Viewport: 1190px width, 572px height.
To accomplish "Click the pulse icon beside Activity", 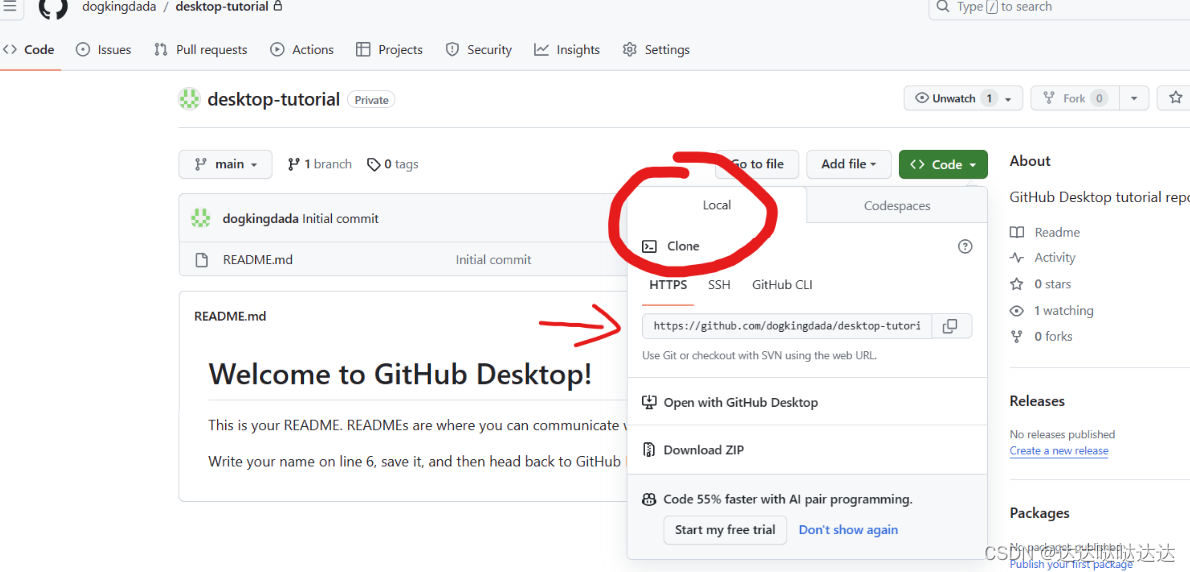I will pos(1016,258).
